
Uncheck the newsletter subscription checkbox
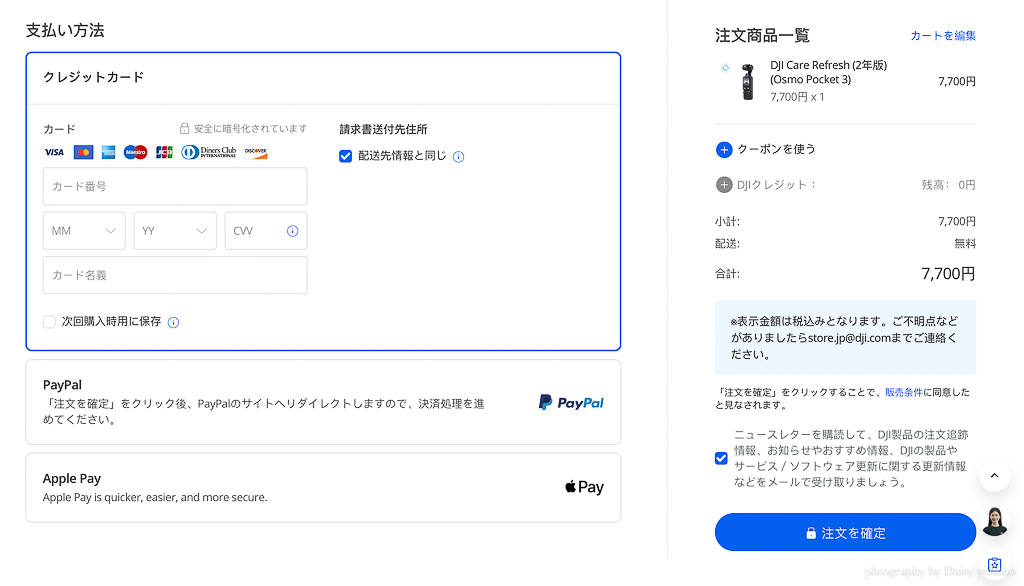[721, 458]
